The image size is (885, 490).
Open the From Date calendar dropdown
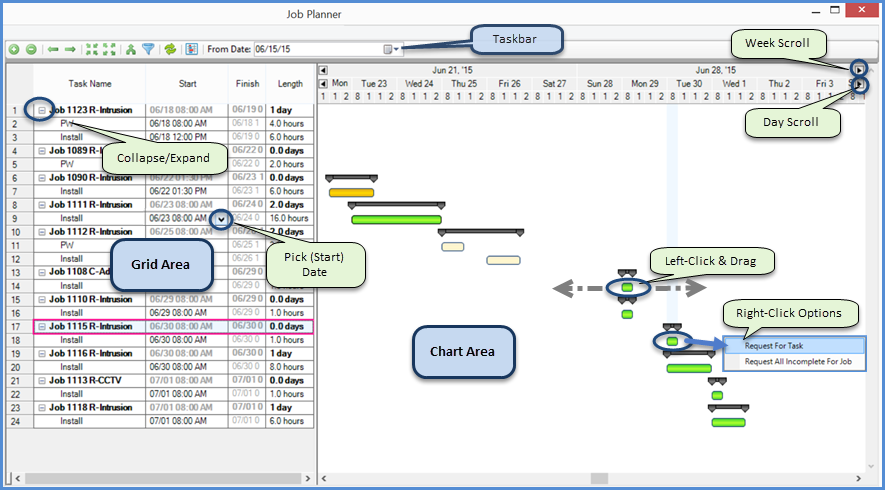pyautogui.click(x=392, y=50)
